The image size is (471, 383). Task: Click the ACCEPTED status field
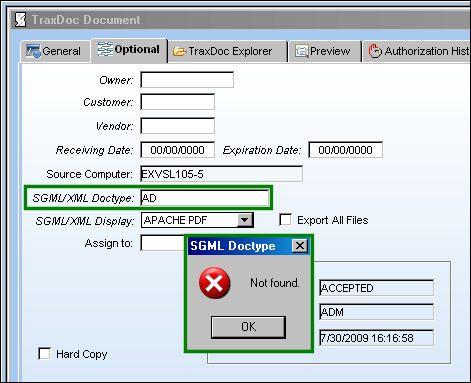pyautogui.click(x=376, y=288)
